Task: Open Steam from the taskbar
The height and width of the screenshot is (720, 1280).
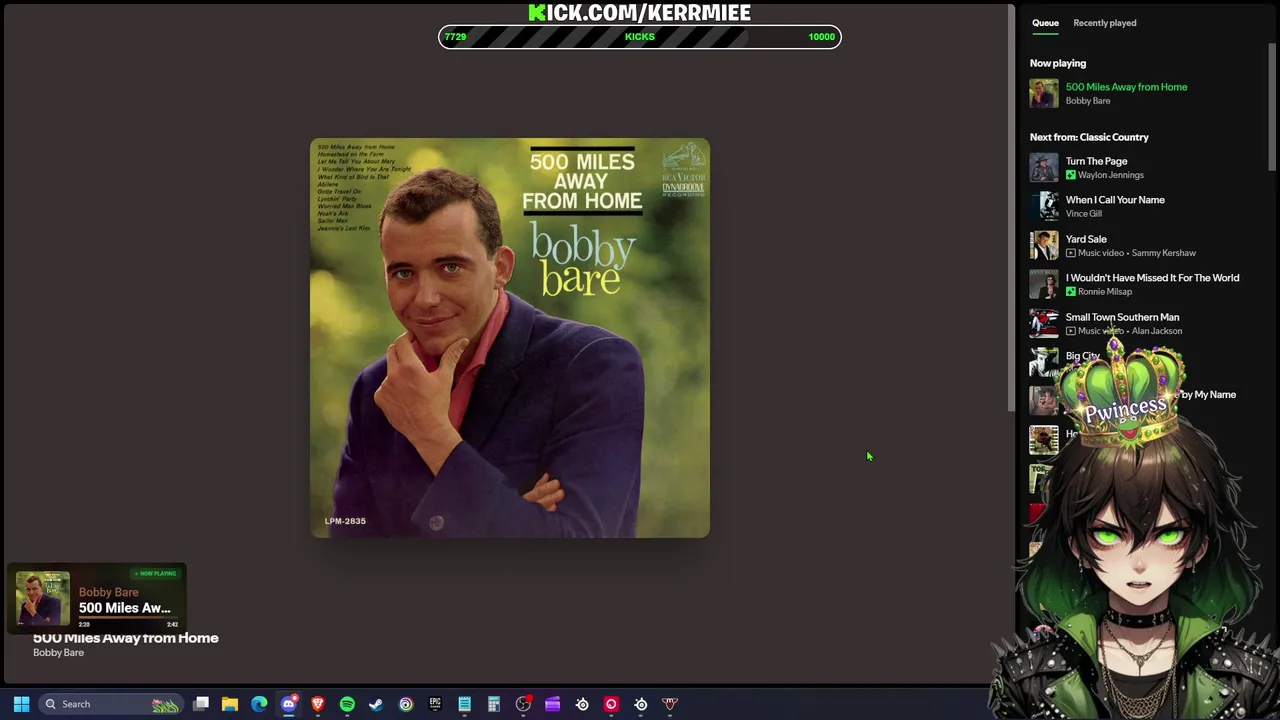Action: pos(376,704)
